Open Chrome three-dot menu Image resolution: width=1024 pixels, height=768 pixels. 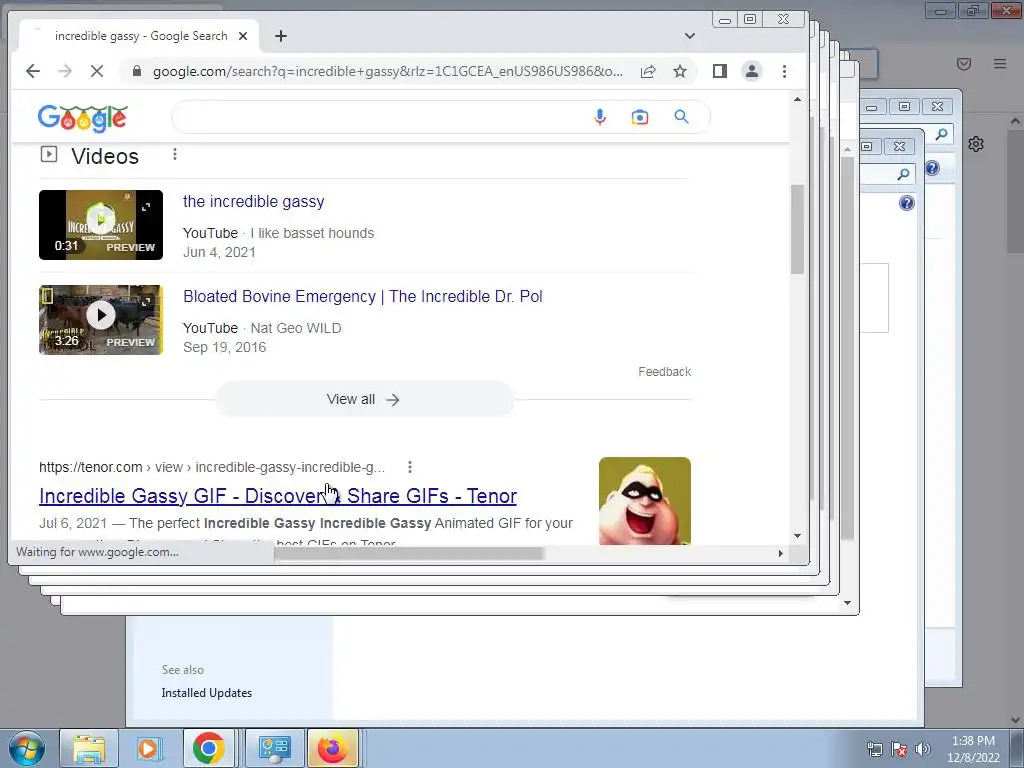(784, 71)
